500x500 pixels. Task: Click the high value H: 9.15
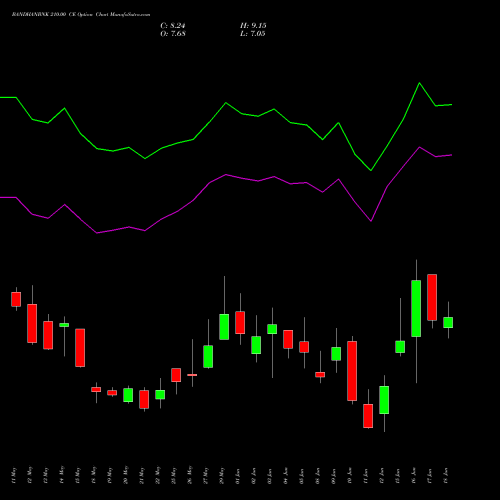click(253, 26)
